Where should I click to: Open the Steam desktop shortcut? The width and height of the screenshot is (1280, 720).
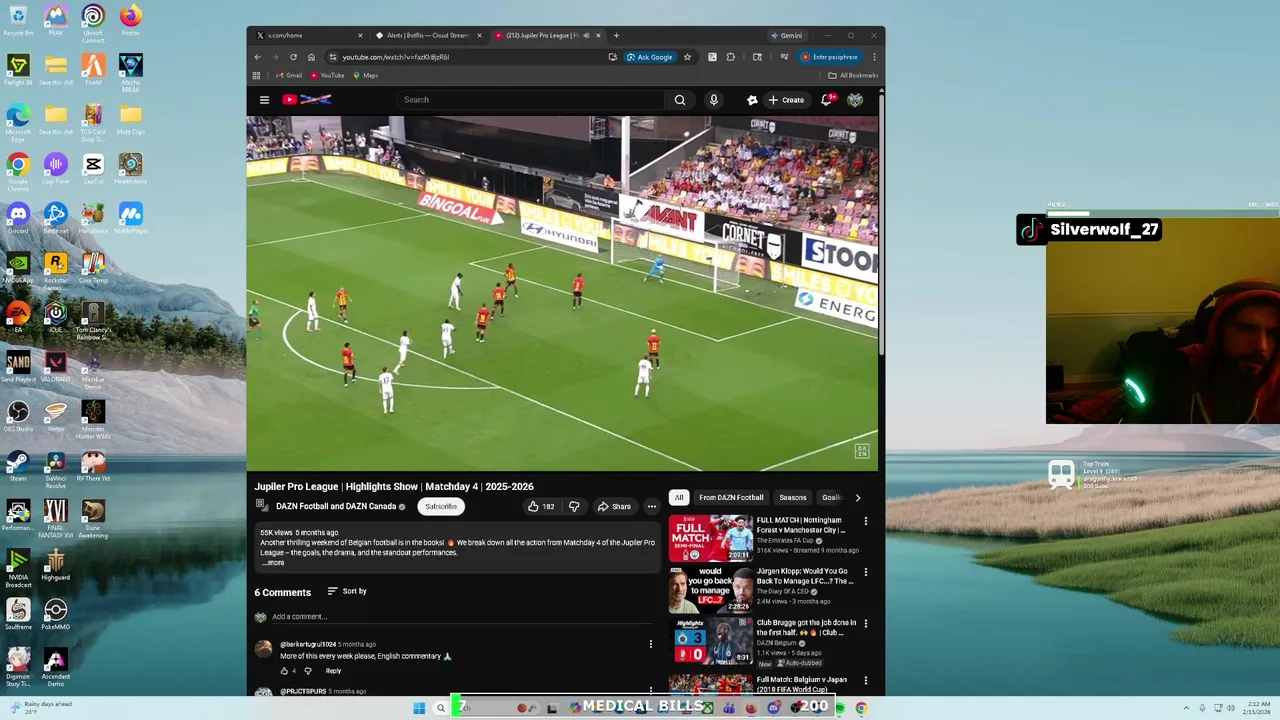coord(18,466)
